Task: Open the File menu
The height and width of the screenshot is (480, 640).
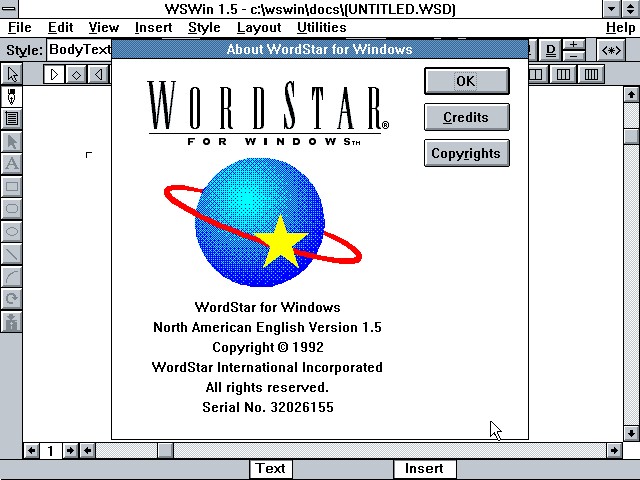Action: pyautogui.click(x=19, y=28)
